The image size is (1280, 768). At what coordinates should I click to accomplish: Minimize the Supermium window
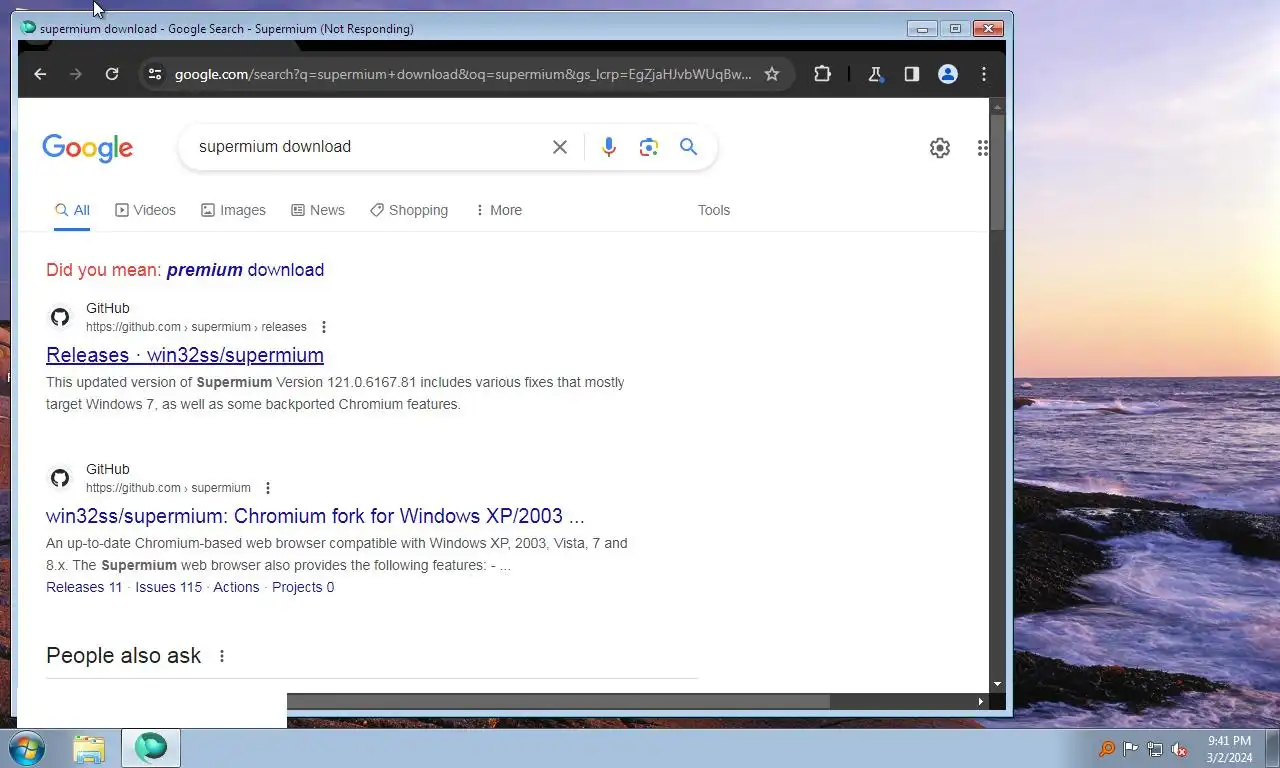coord(922,29)
